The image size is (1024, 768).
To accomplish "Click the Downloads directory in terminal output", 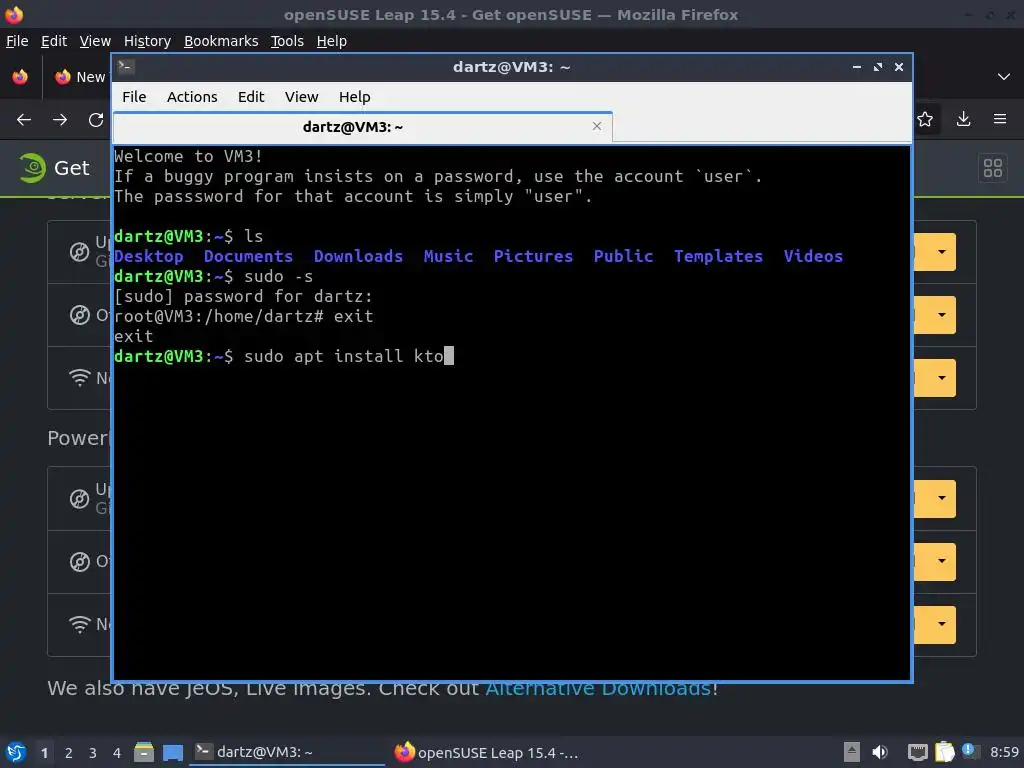I will [x=359, y=256].
